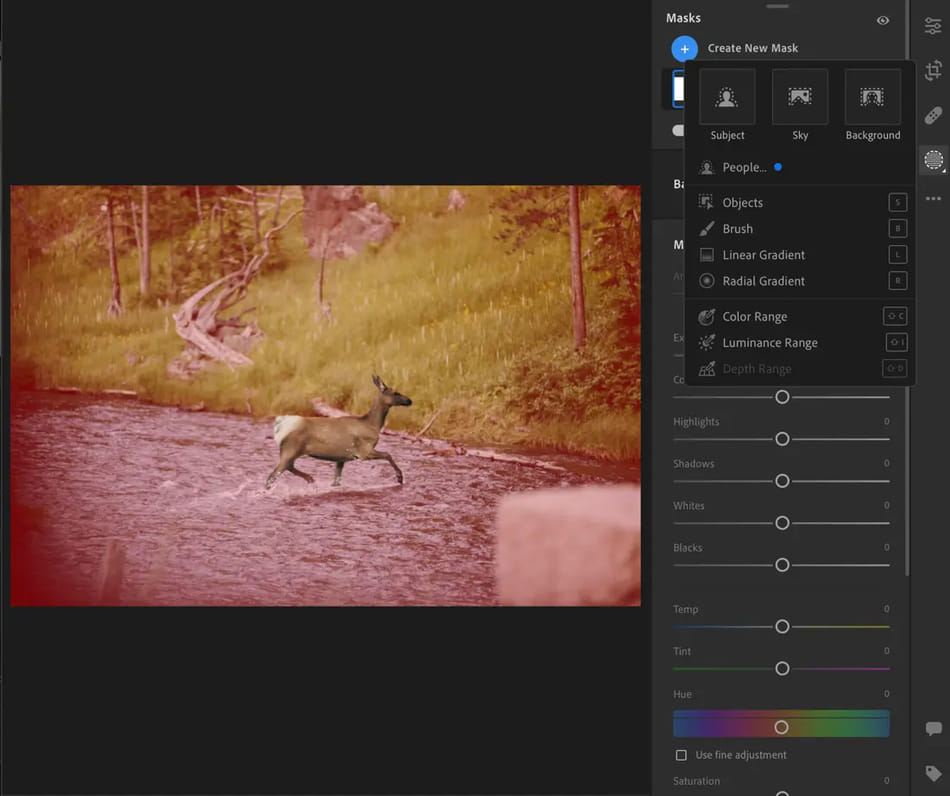Click the Whites slider handle
Viewport: 950px width, 796px height.
[x=782, y=523]
